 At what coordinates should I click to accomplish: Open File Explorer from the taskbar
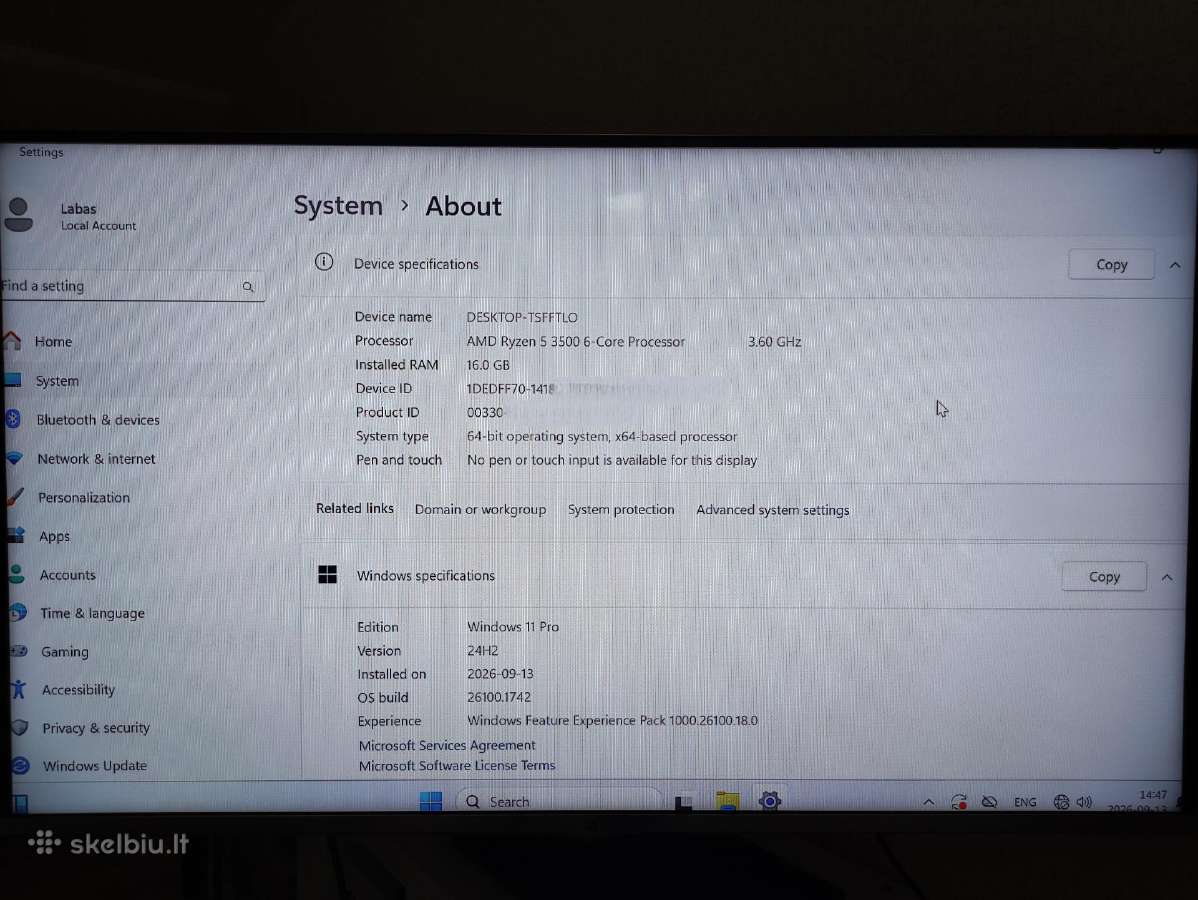[x=727, y=801]
